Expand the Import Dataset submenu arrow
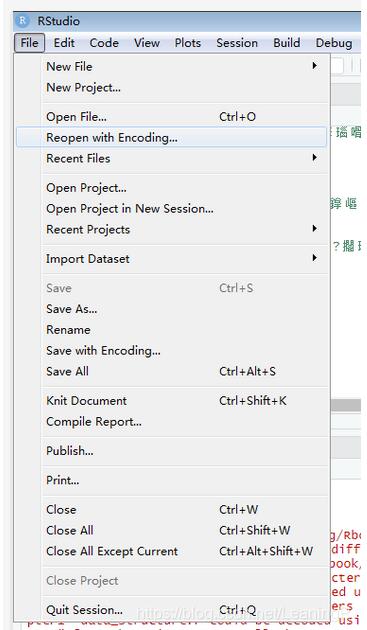 click(x=315, y=258)
